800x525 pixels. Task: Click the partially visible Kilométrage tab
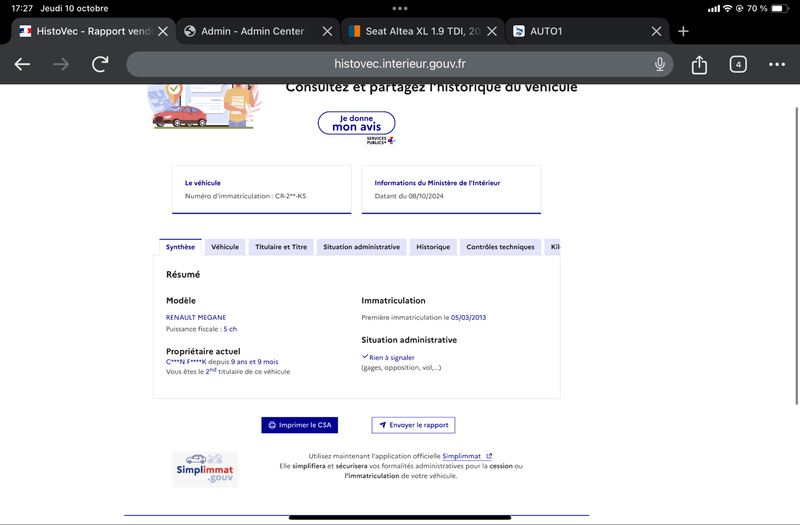[553, 247]
